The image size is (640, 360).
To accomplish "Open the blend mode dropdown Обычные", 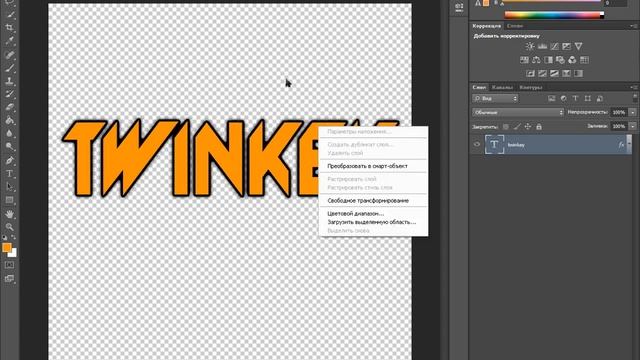I will tap(518, 112).
